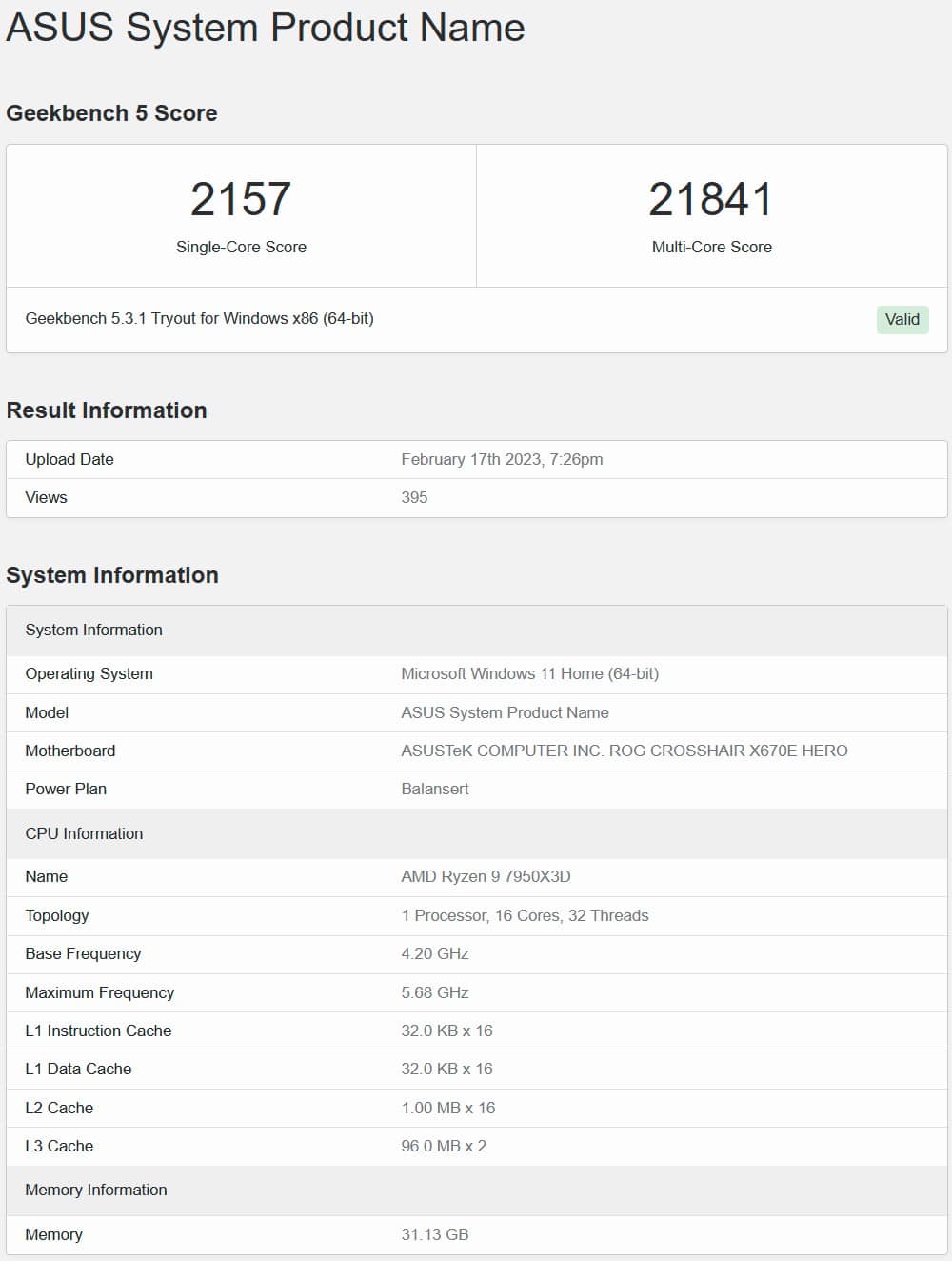Click the Geekbench 5 Score heading
Screen dimensions: 952x1261
tap(111, 113)
